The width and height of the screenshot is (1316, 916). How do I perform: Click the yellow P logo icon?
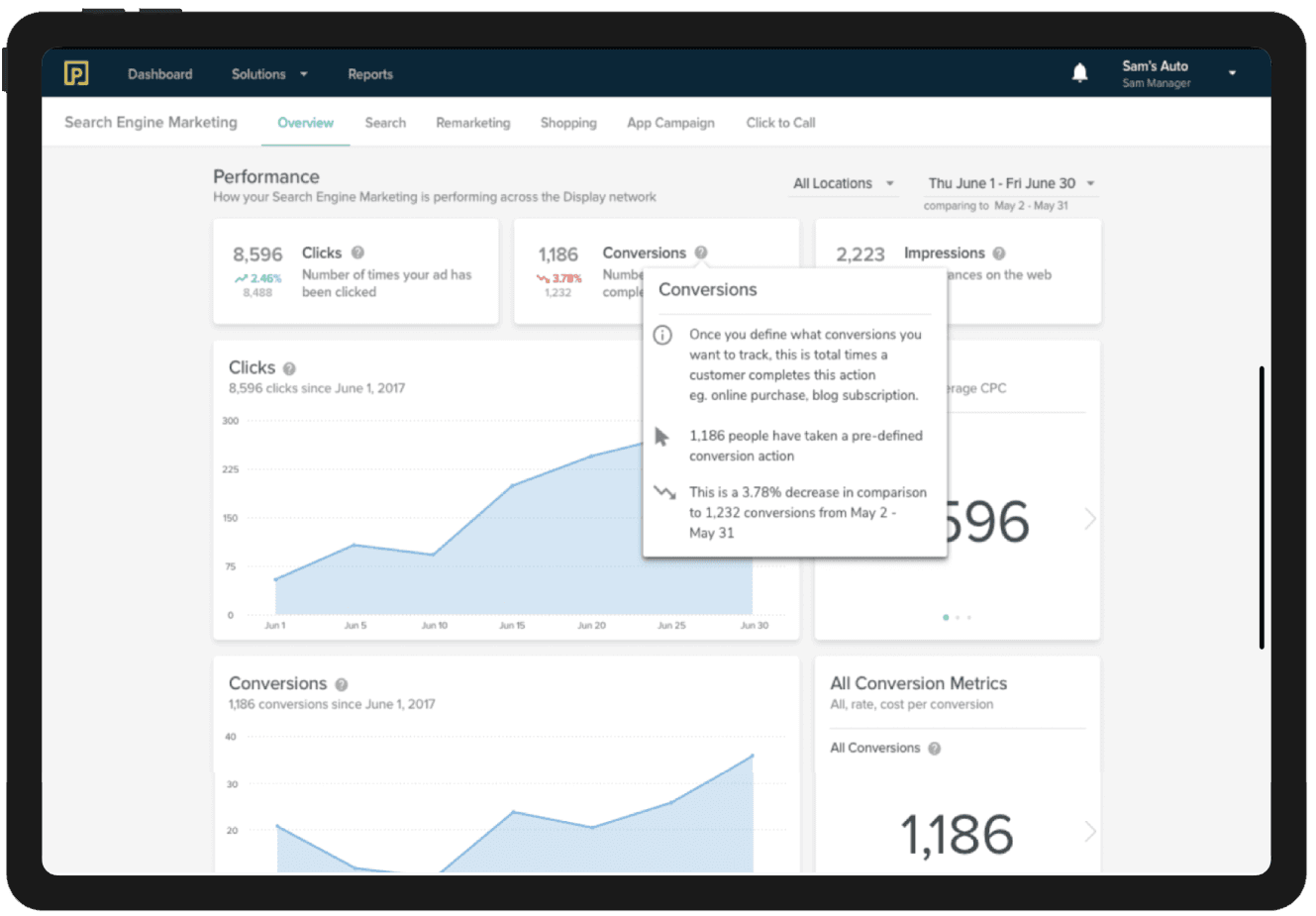[x=76, y=73]
